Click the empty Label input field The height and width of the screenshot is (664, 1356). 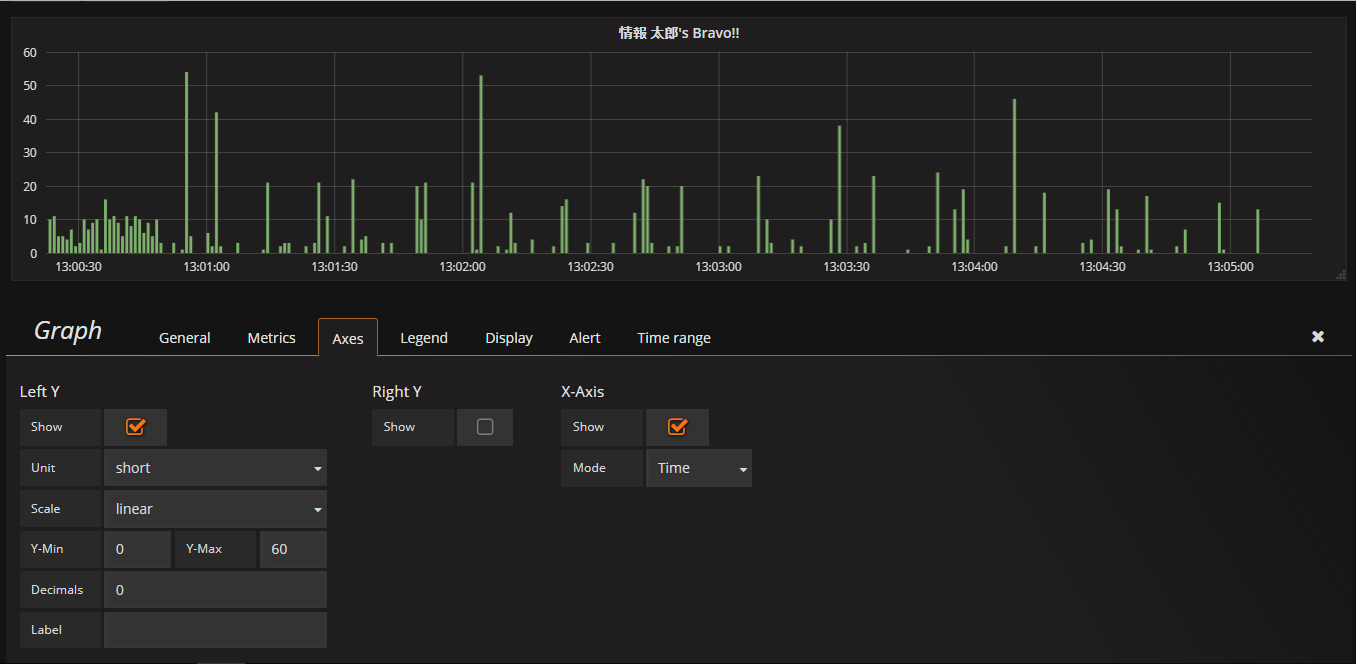215,631
